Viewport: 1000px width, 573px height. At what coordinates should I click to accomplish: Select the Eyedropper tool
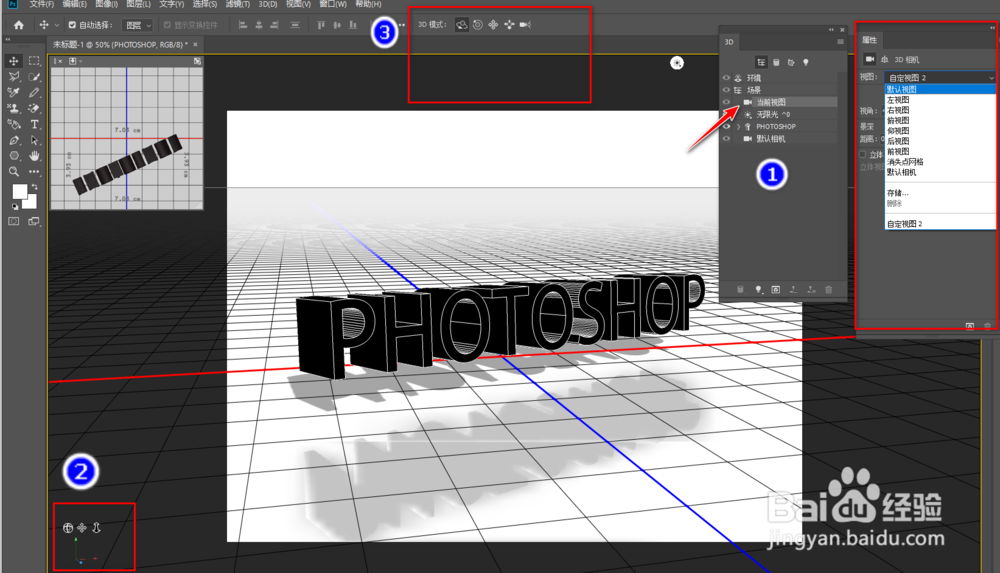tap(13, 93)
